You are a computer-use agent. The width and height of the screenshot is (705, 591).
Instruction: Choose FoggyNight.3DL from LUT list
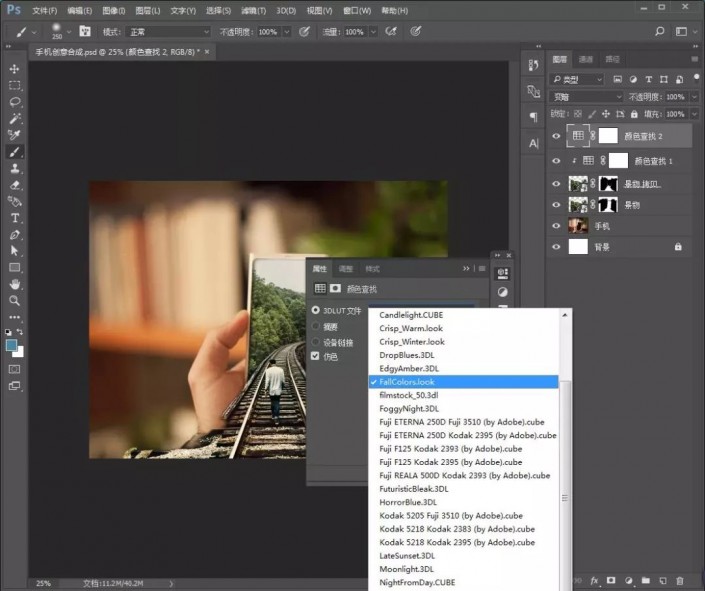[x=463, y=408]
